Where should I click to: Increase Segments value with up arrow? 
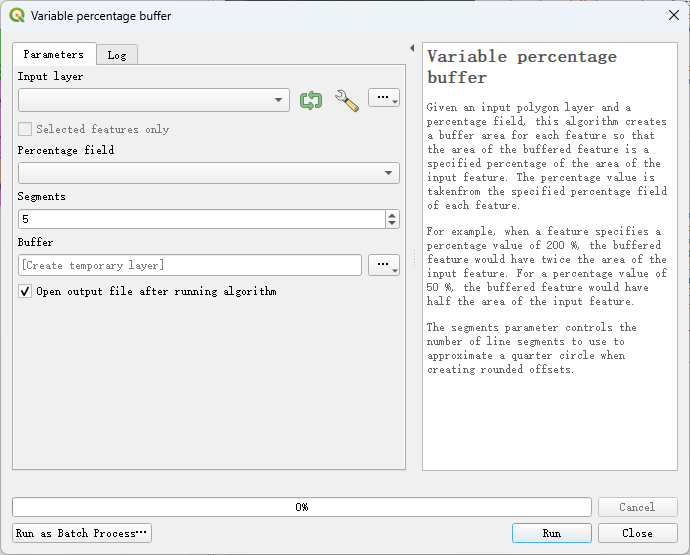(392, 215)
